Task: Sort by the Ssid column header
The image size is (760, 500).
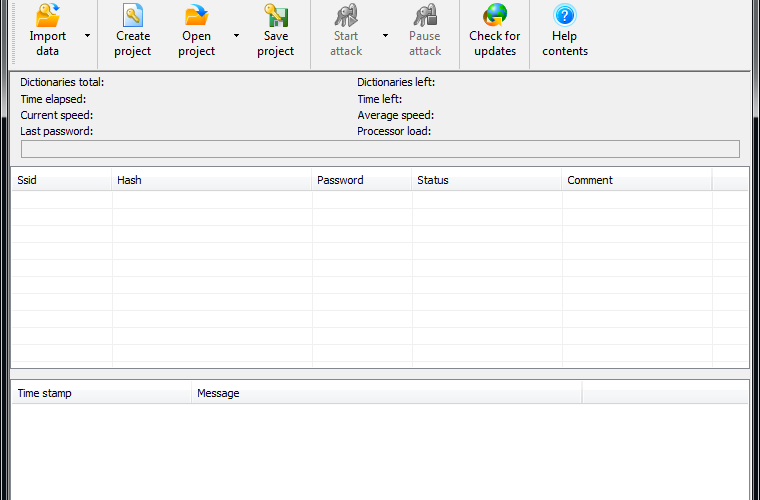Action: point(62,180)
